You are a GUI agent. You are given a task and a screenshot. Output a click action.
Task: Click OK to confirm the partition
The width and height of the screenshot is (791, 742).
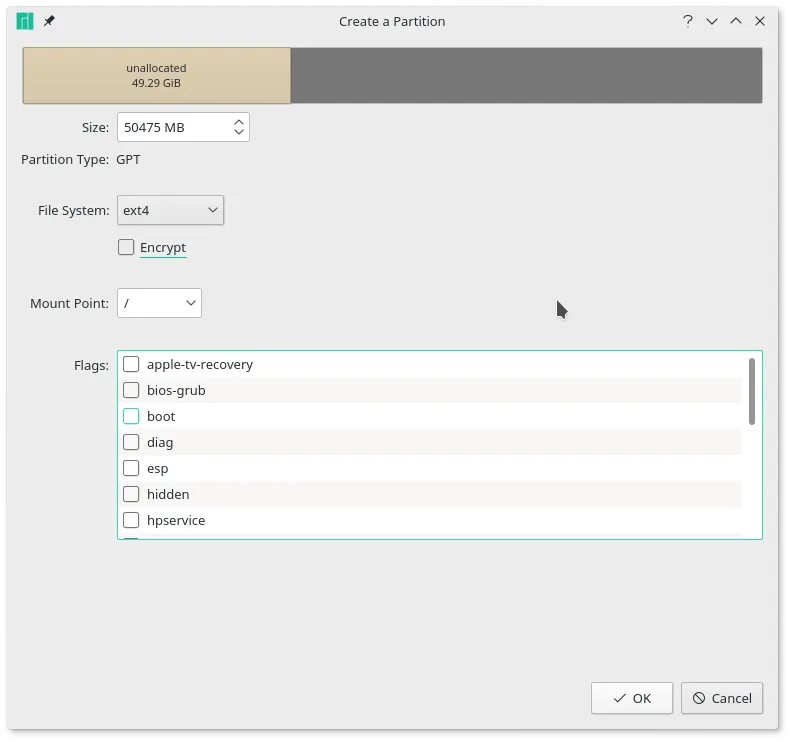pos(632,698)
